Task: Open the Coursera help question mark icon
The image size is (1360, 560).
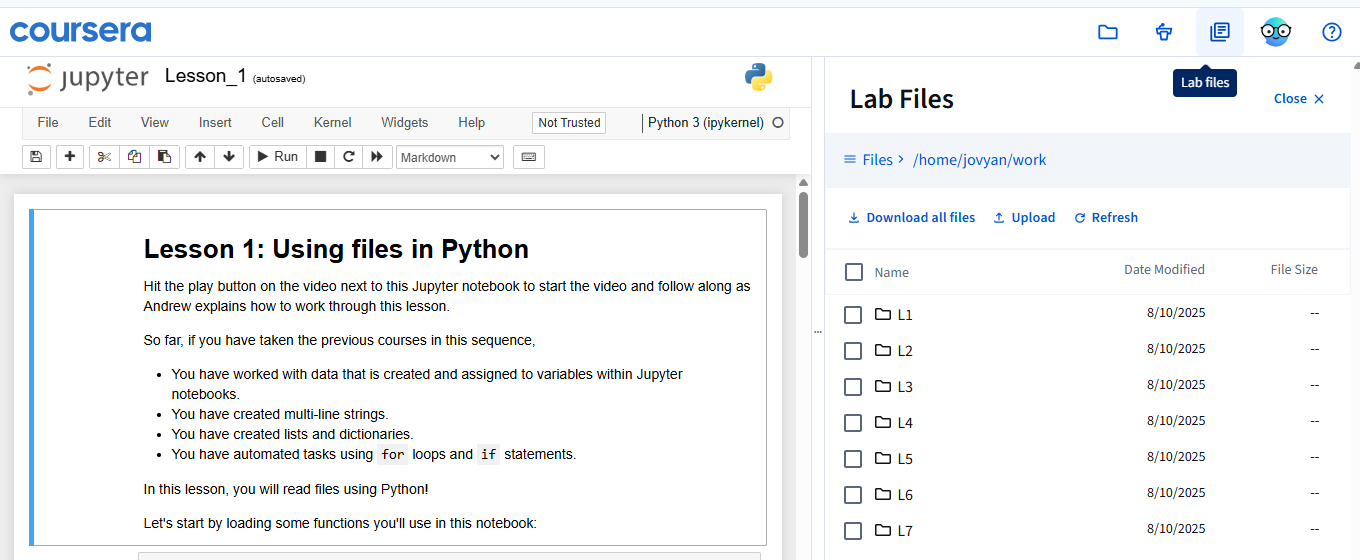Action: pos(1331,32)
